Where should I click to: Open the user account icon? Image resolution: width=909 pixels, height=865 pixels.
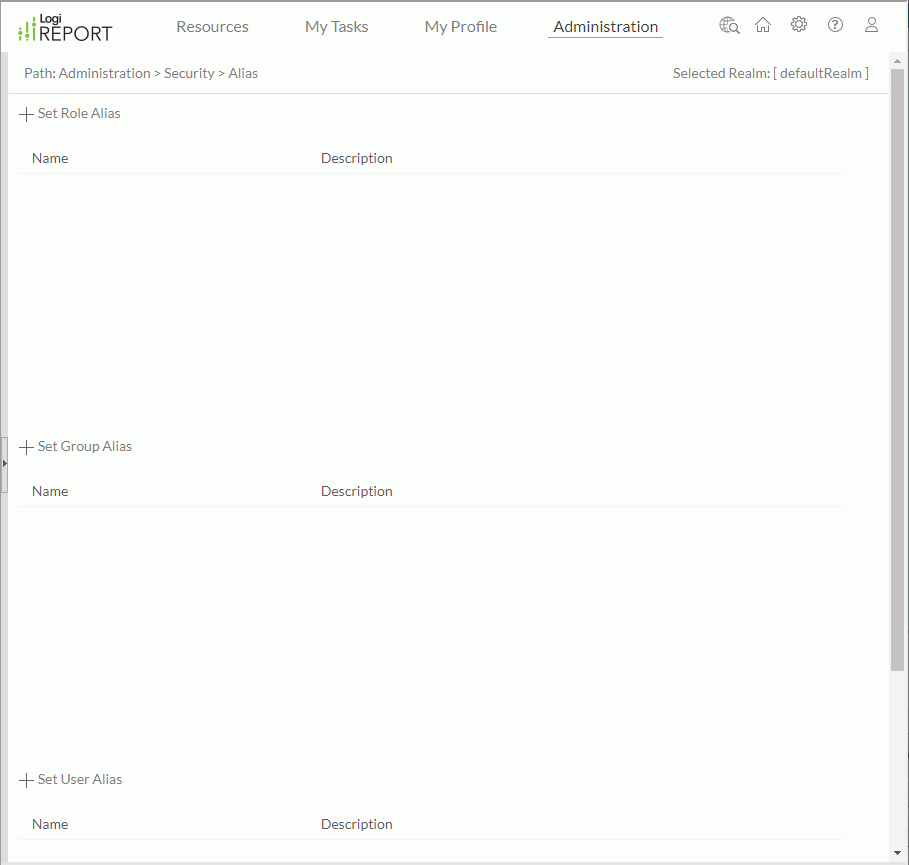point(871,26)
